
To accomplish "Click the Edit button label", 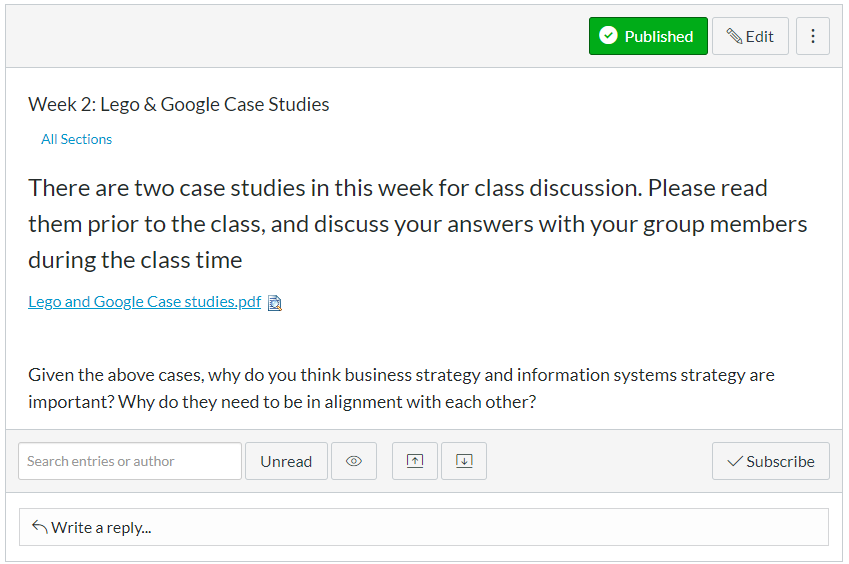I will tap(760, 36).
